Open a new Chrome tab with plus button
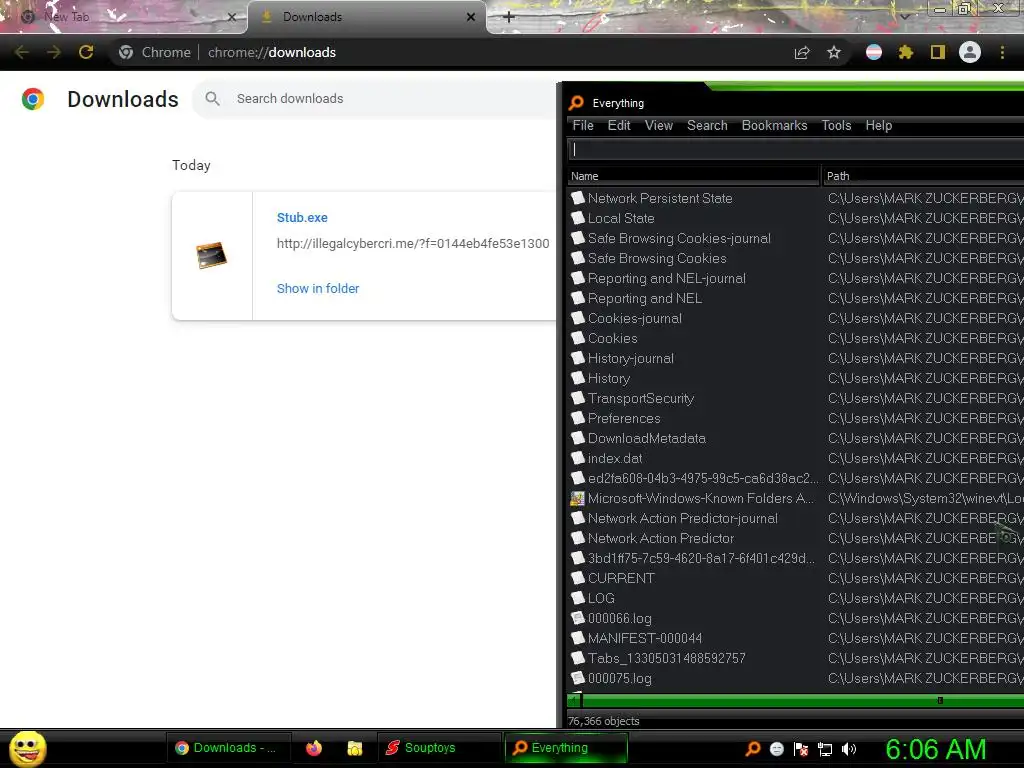This screenshot has width=1024, height=768. coord(509,17)
